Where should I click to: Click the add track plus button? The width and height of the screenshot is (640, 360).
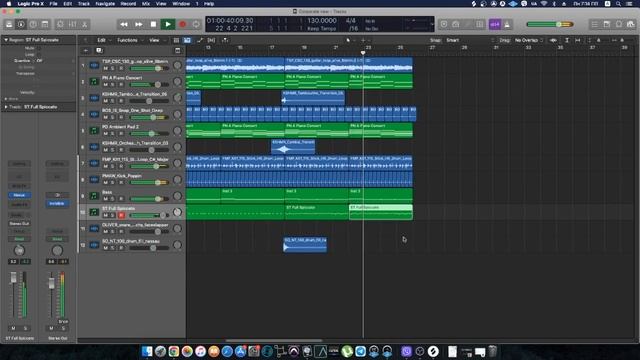(x=86, y=51)
